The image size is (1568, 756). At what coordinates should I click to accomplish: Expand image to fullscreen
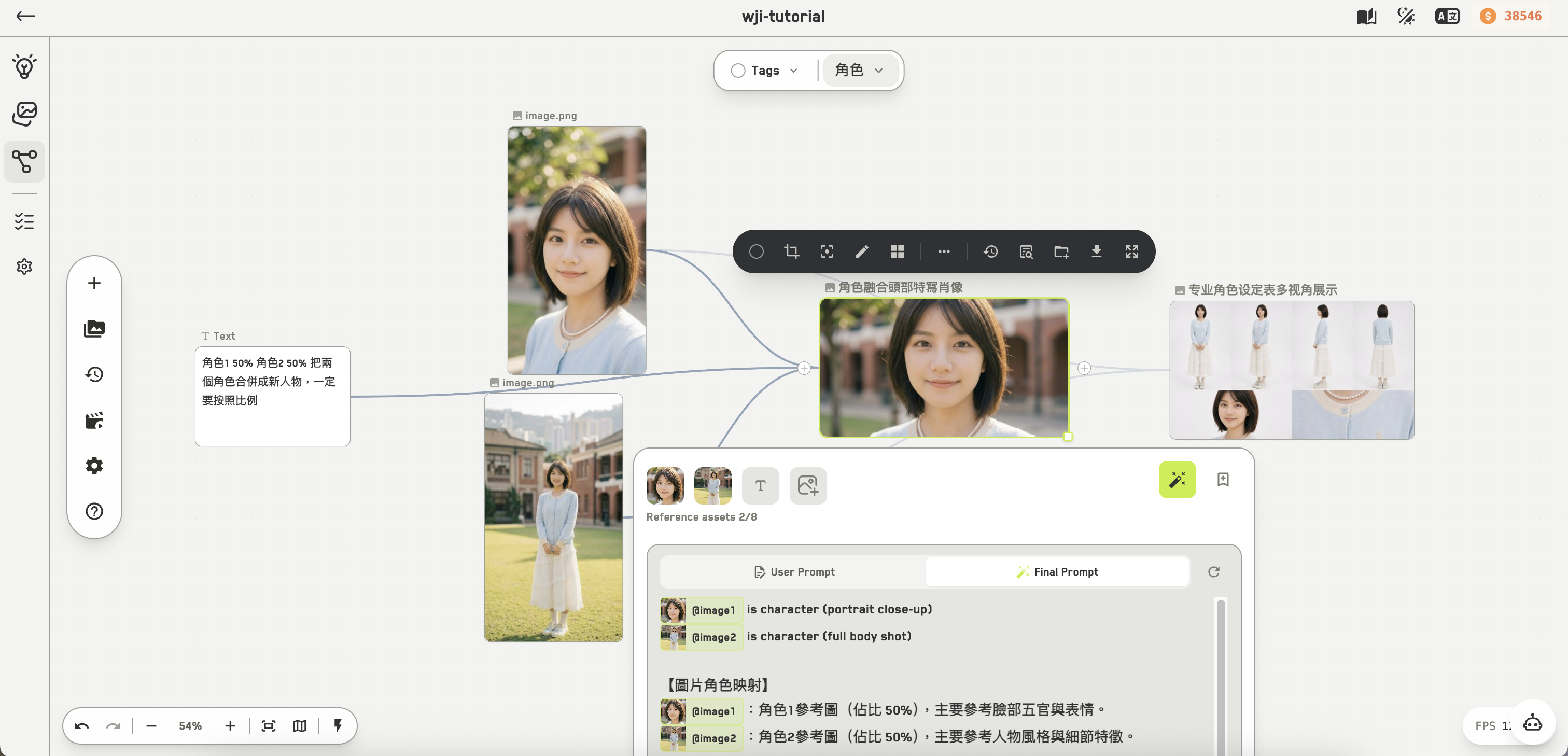coord(1131,251)
